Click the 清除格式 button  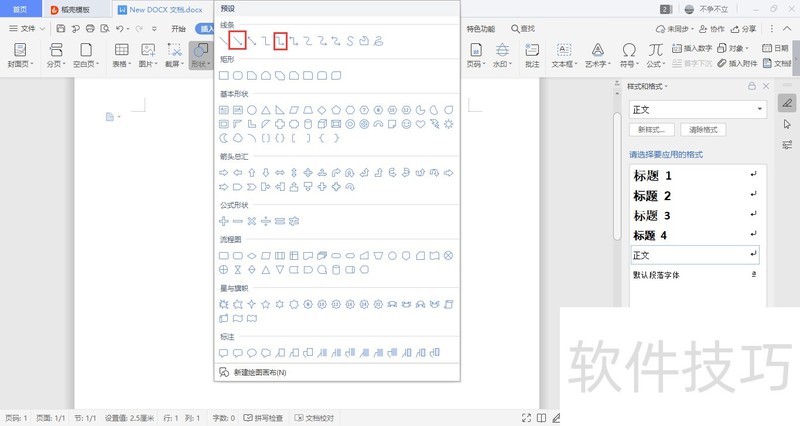pyautogui.click(x=703, y=130)
